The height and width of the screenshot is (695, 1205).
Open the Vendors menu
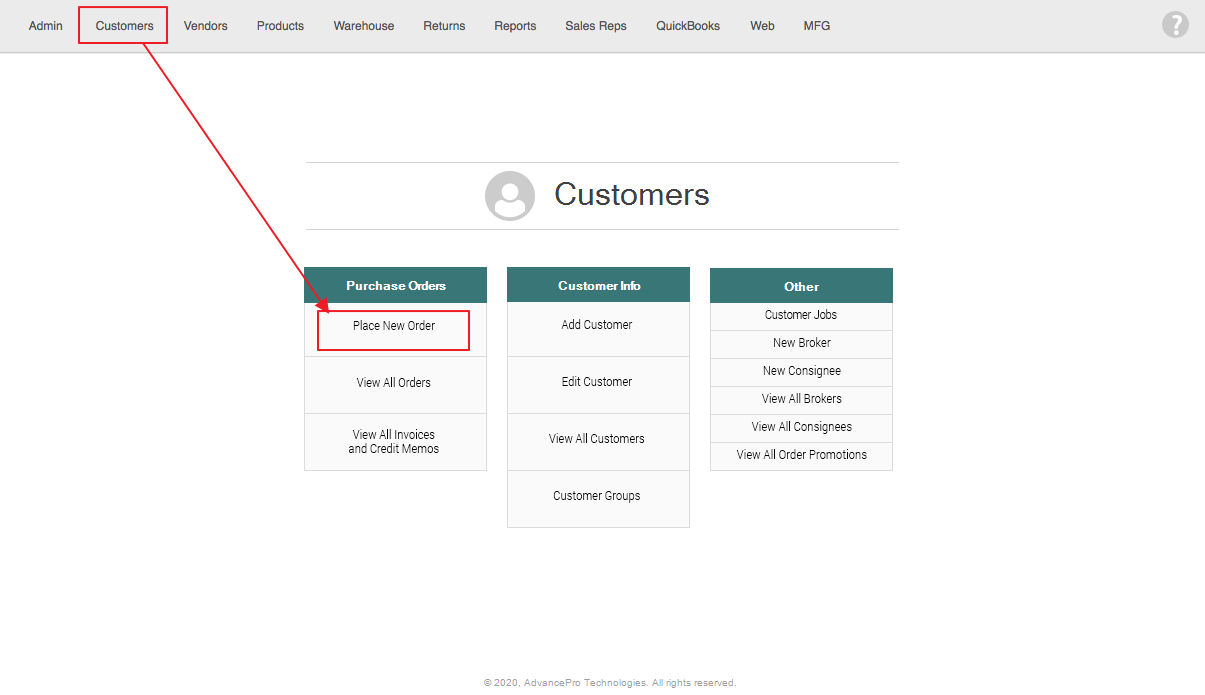(205, 26)
